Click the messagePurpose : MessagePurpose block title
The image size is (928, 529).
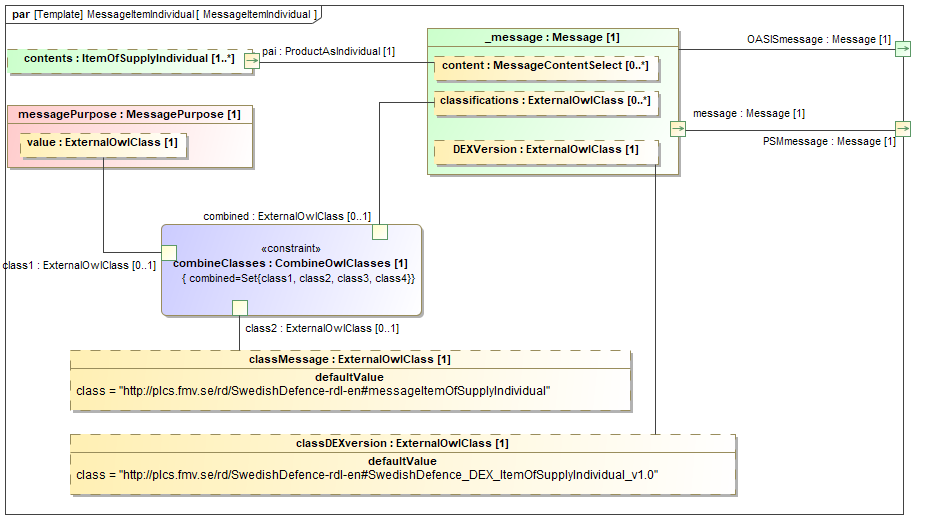click(x=129, y=114)
